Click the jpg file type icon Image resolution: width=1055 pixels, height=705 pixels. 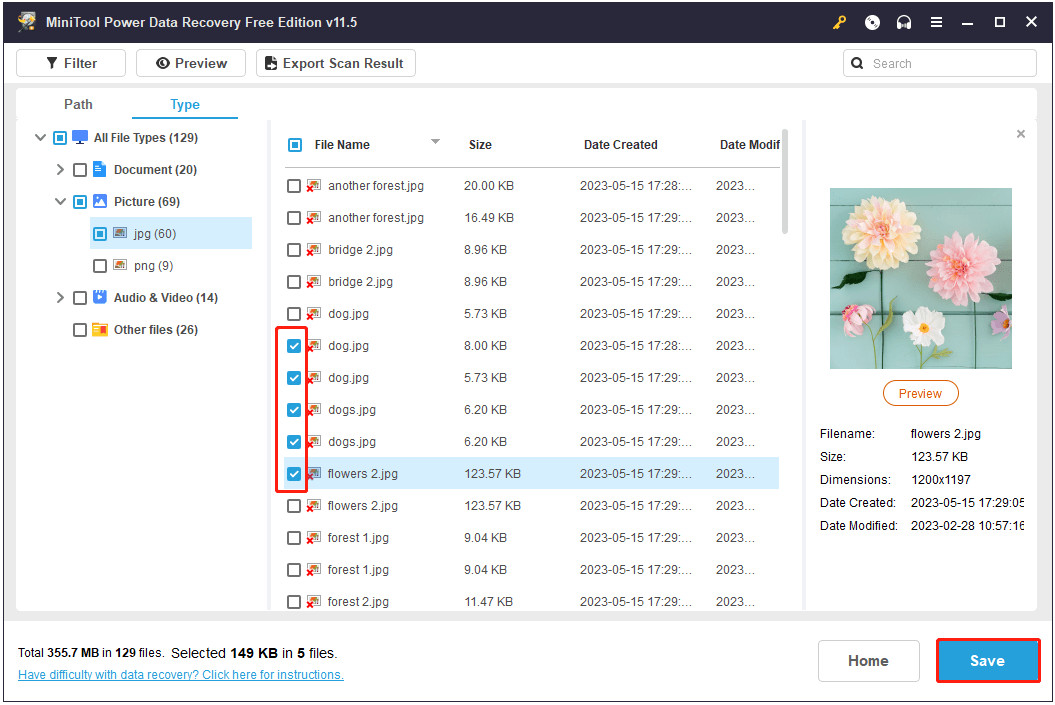(x=120, y=233)
